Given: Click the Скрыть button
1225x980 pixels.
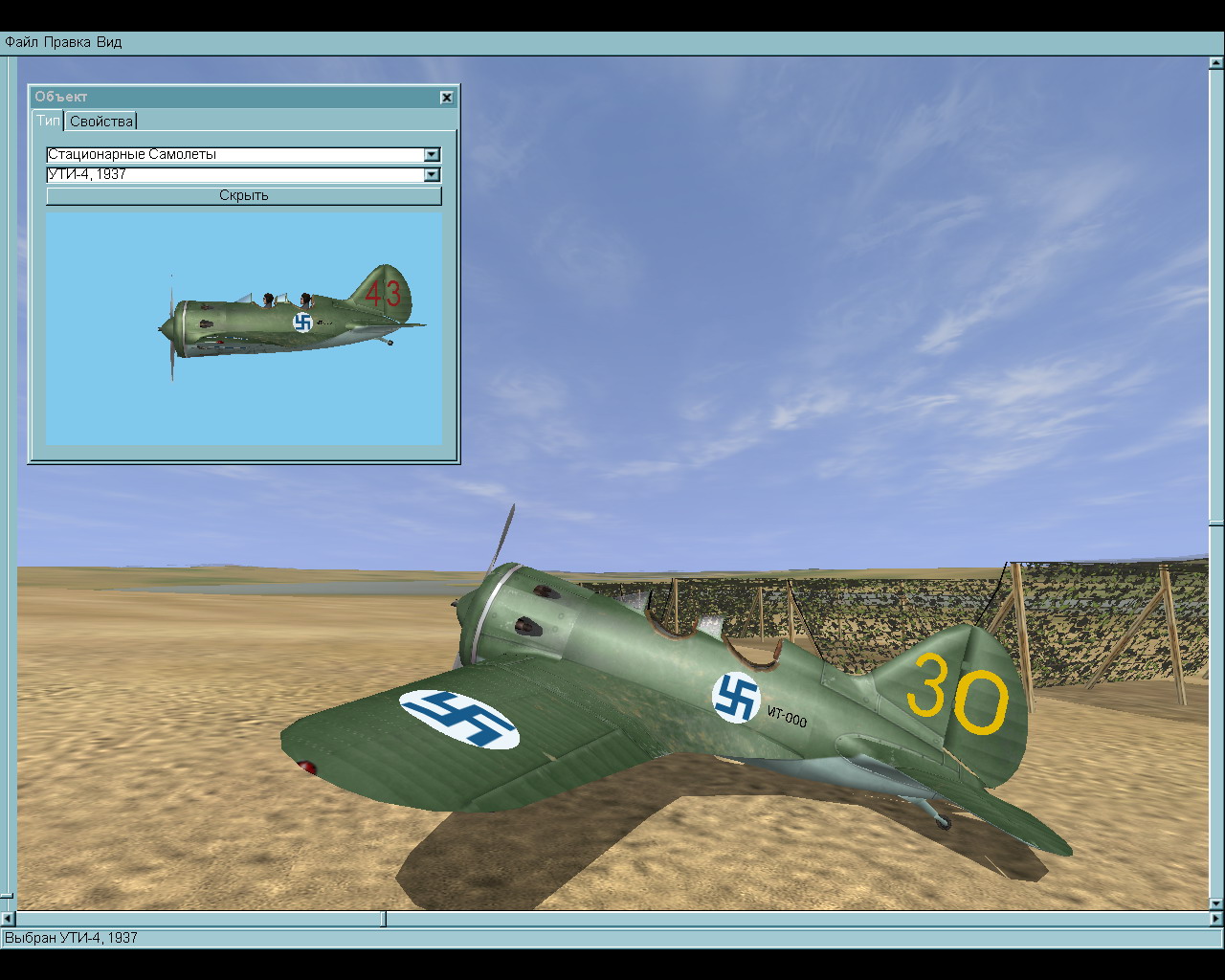Looking at the screenshot, I should click(x=244, y=195).
